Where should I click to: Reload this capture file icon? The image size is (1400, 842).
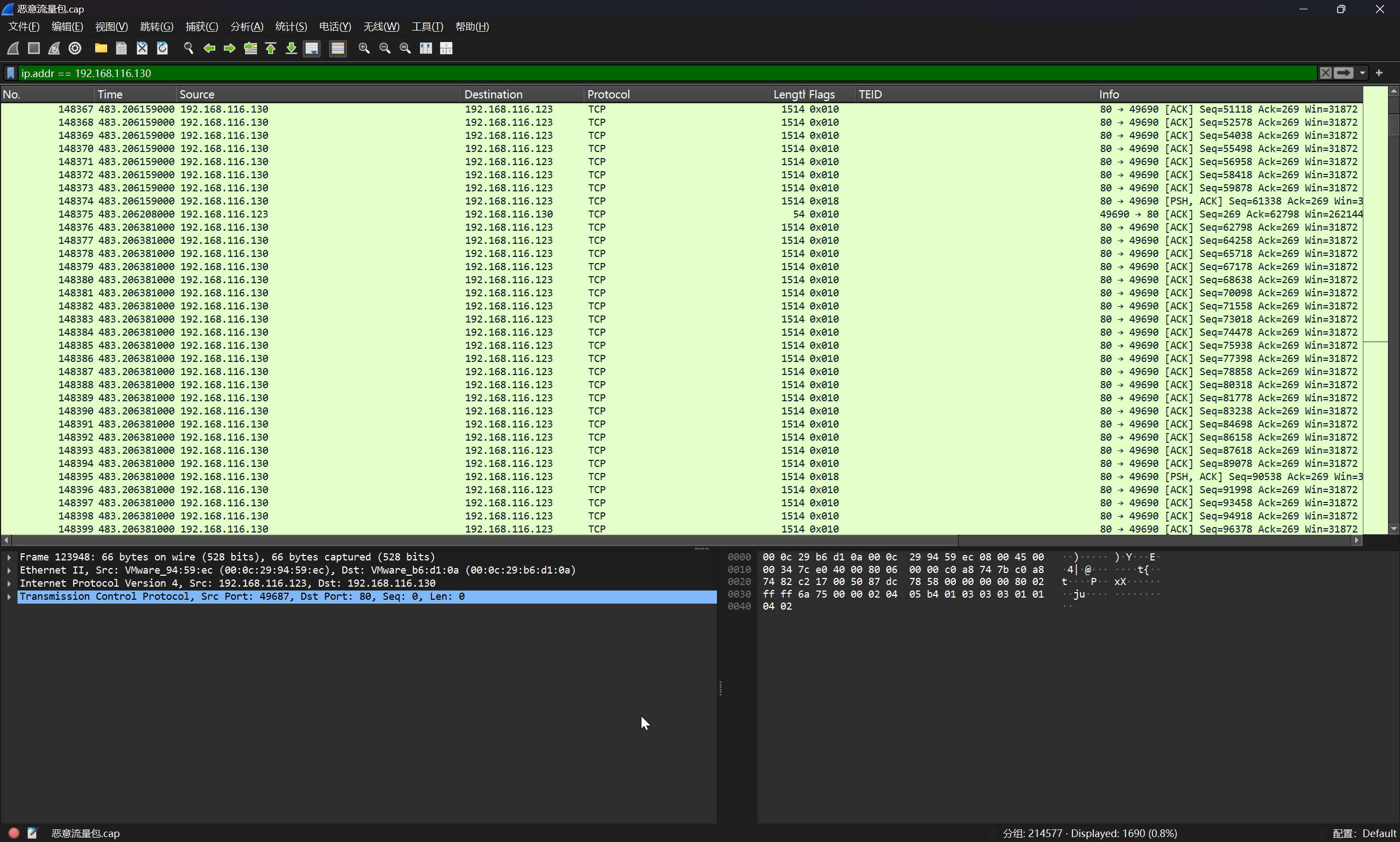[162, 48]
